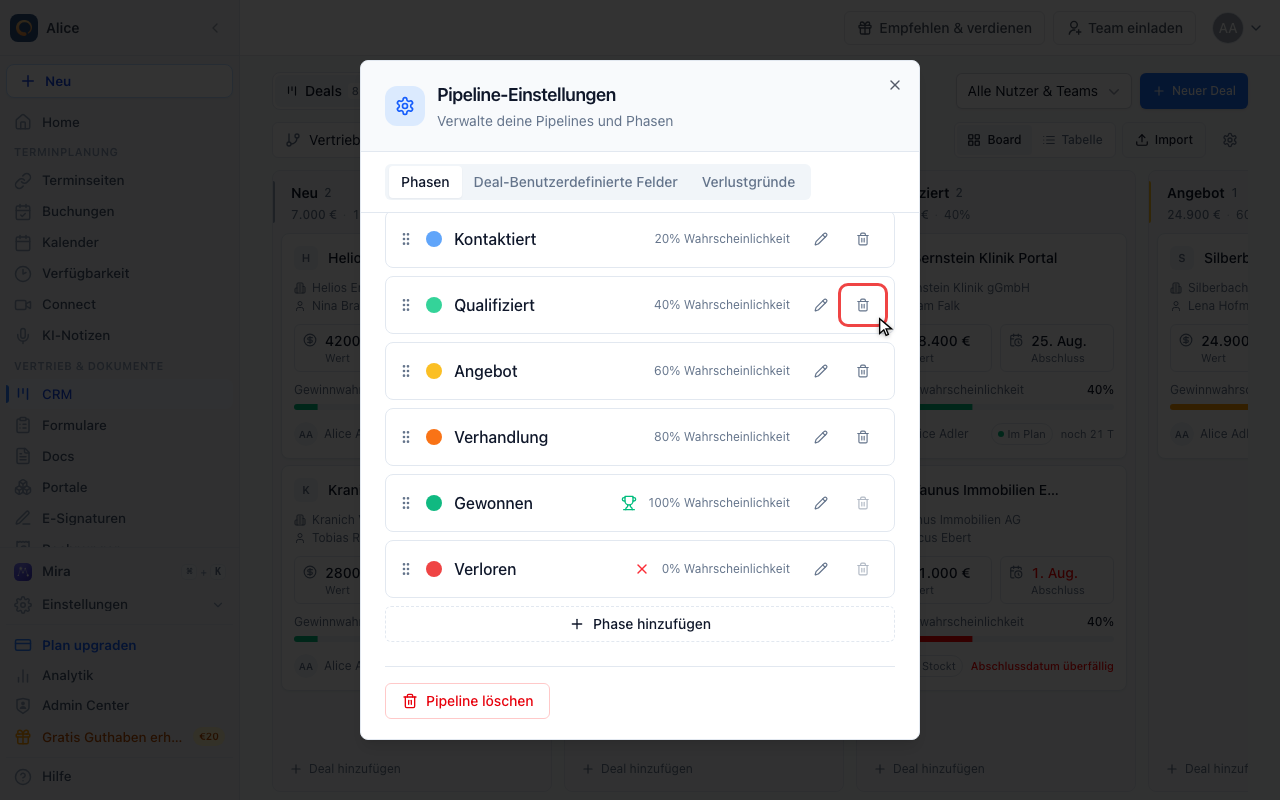Switch to Deal-Benutzerdefinierte Felder tab
This screenshot has width=1280, height=800.
576,182
